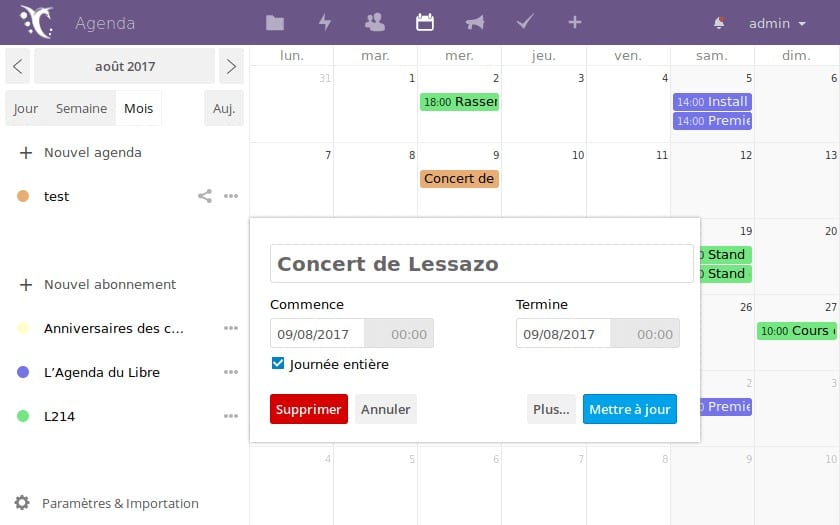Open the notifications bell icon
This screenshot has width=840, height=525.
click(719, 23)
